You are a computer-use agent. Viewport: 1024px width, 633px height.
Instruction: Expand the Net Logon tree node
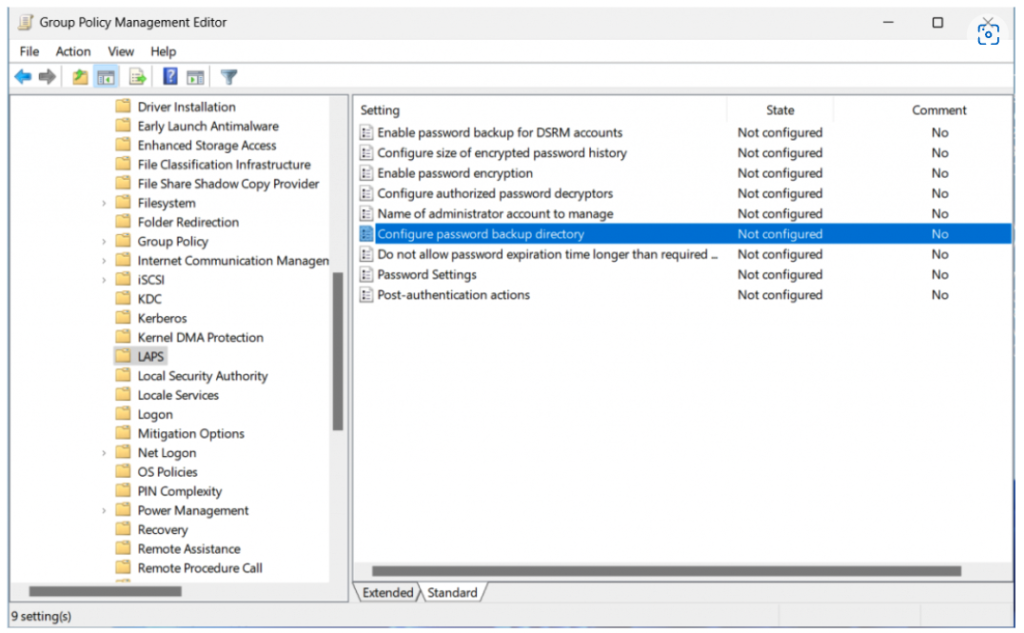point(104,453)
